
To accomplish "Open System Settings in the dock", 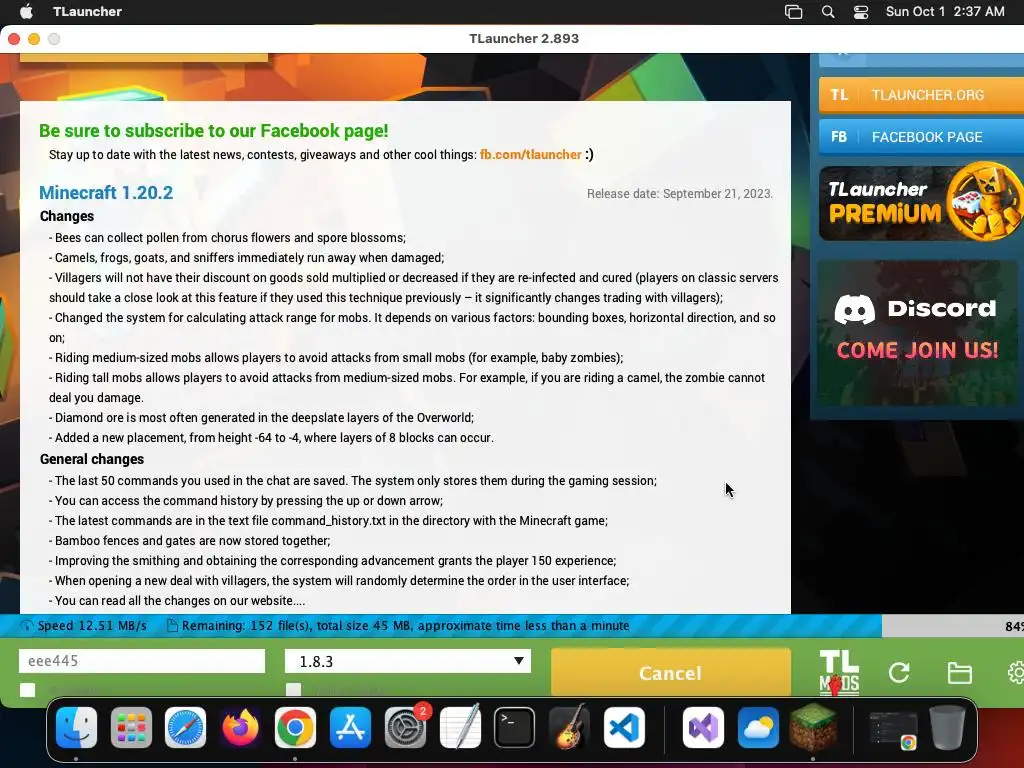I will (x=405, y=728).
